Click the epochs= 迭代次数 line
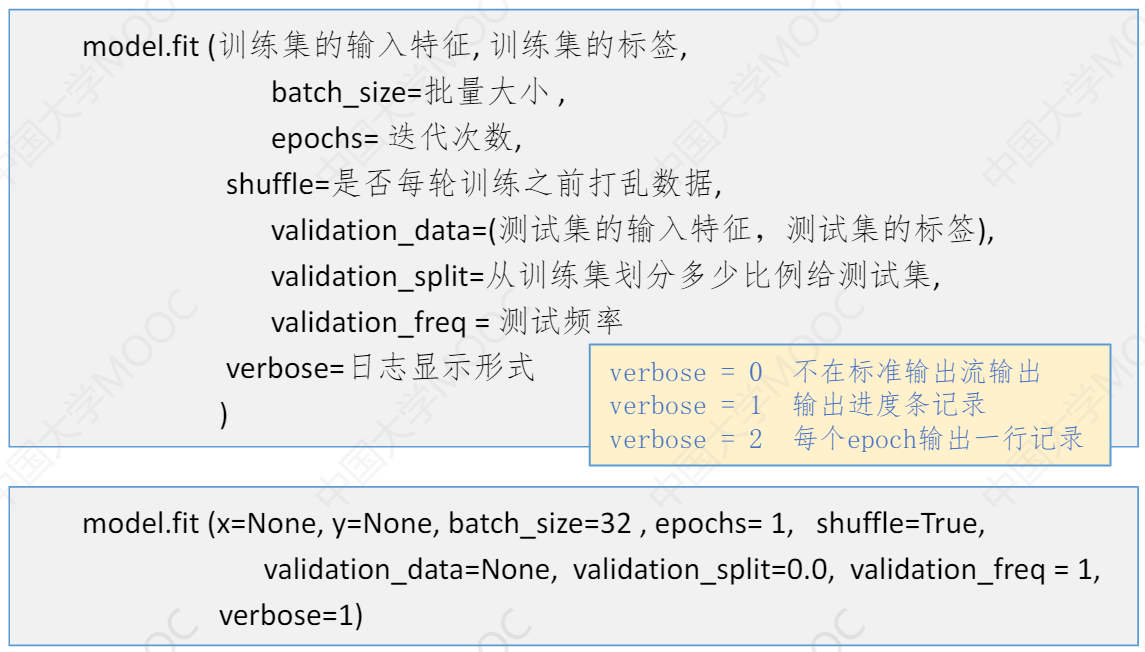1145x652 pixels. point(397,137)
